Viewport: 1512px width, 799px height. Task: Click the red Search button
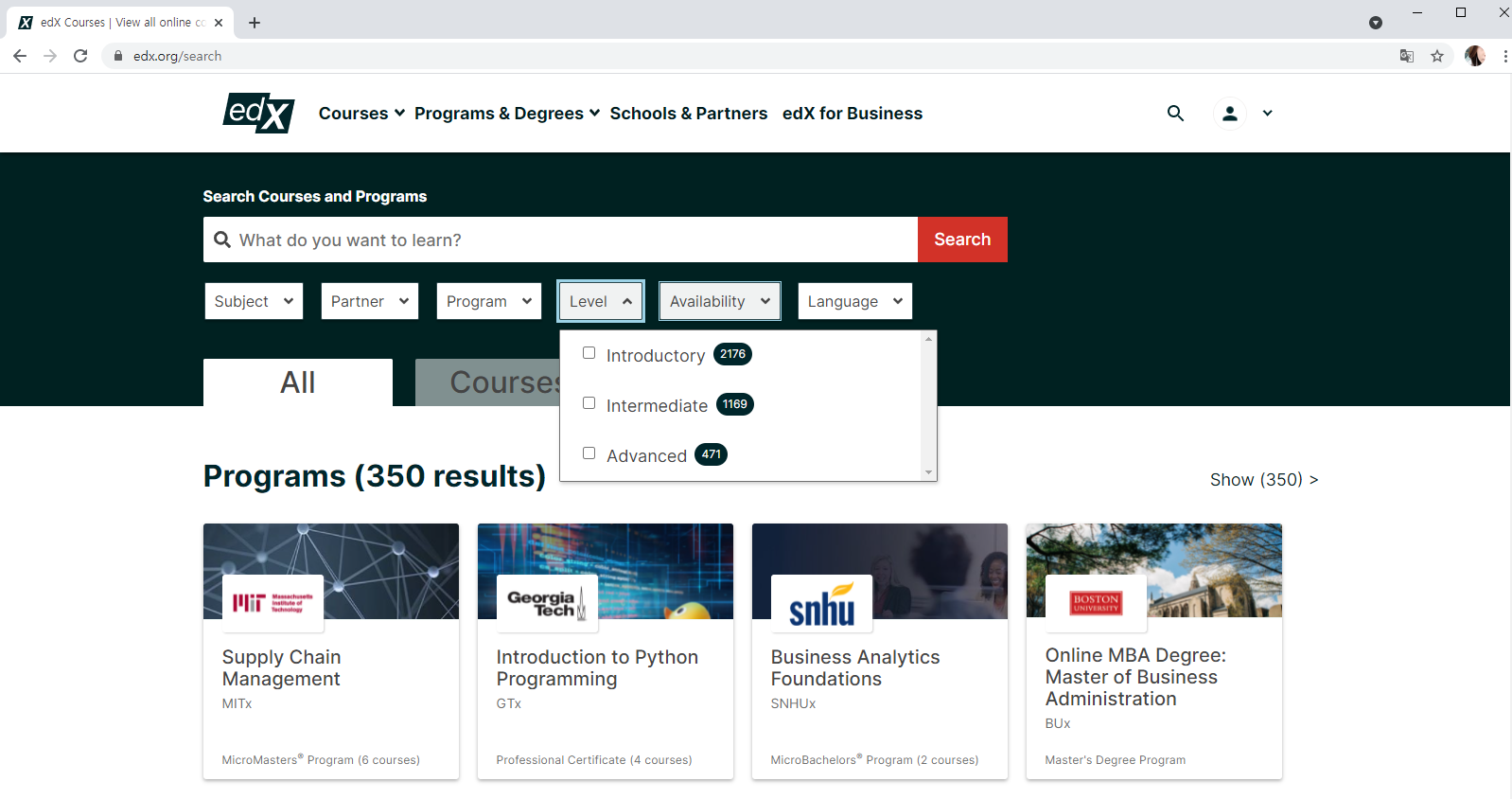[x=962, y=240]
